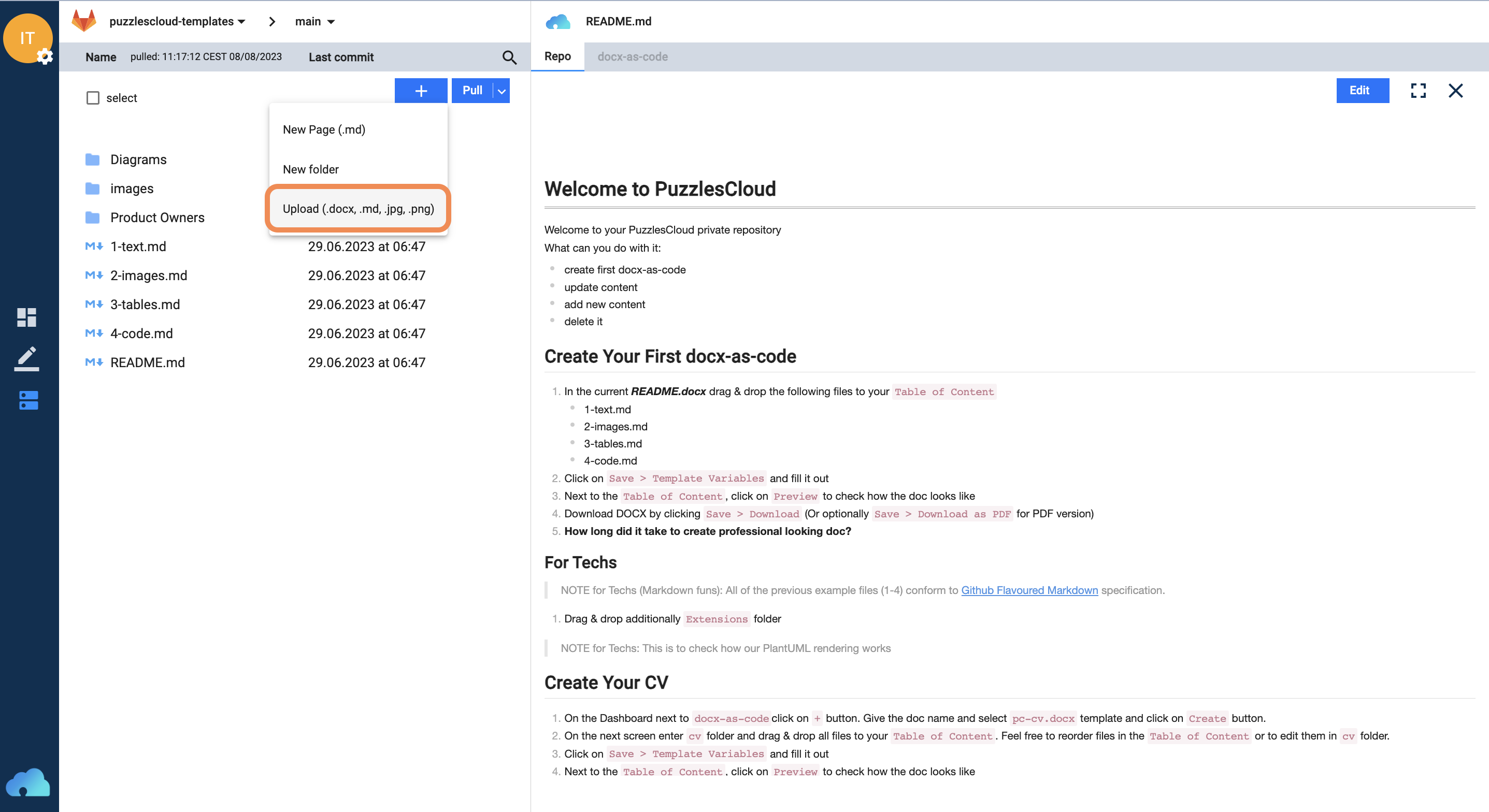Click the PuzzlesCloud logo in bottom left
Viewport: 1489px width, 812px height.
pyautogui.click(x=27, y=783)
